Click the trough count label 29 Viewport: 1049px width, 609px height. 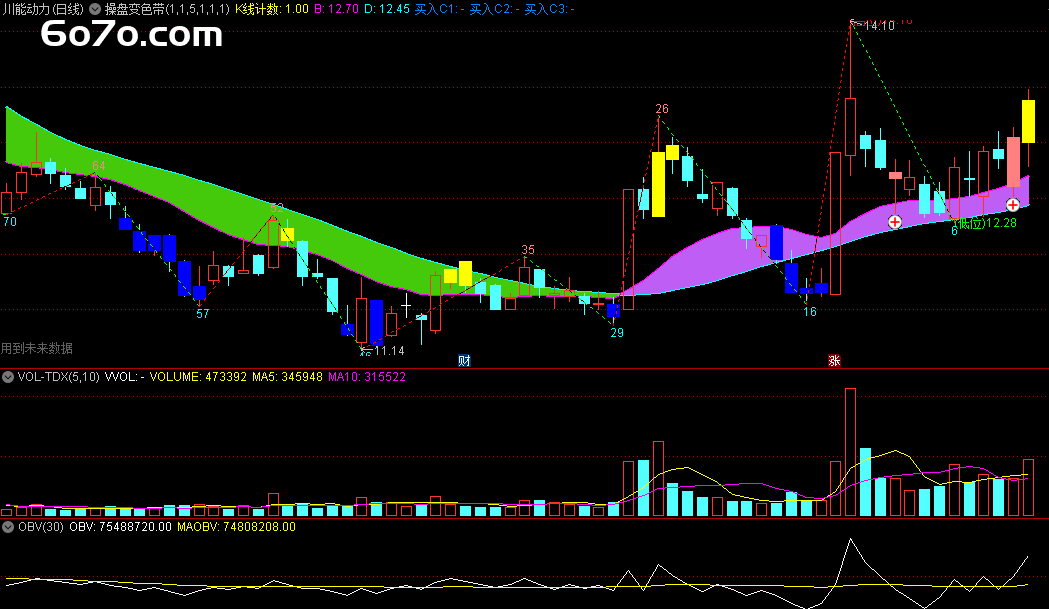617,333
